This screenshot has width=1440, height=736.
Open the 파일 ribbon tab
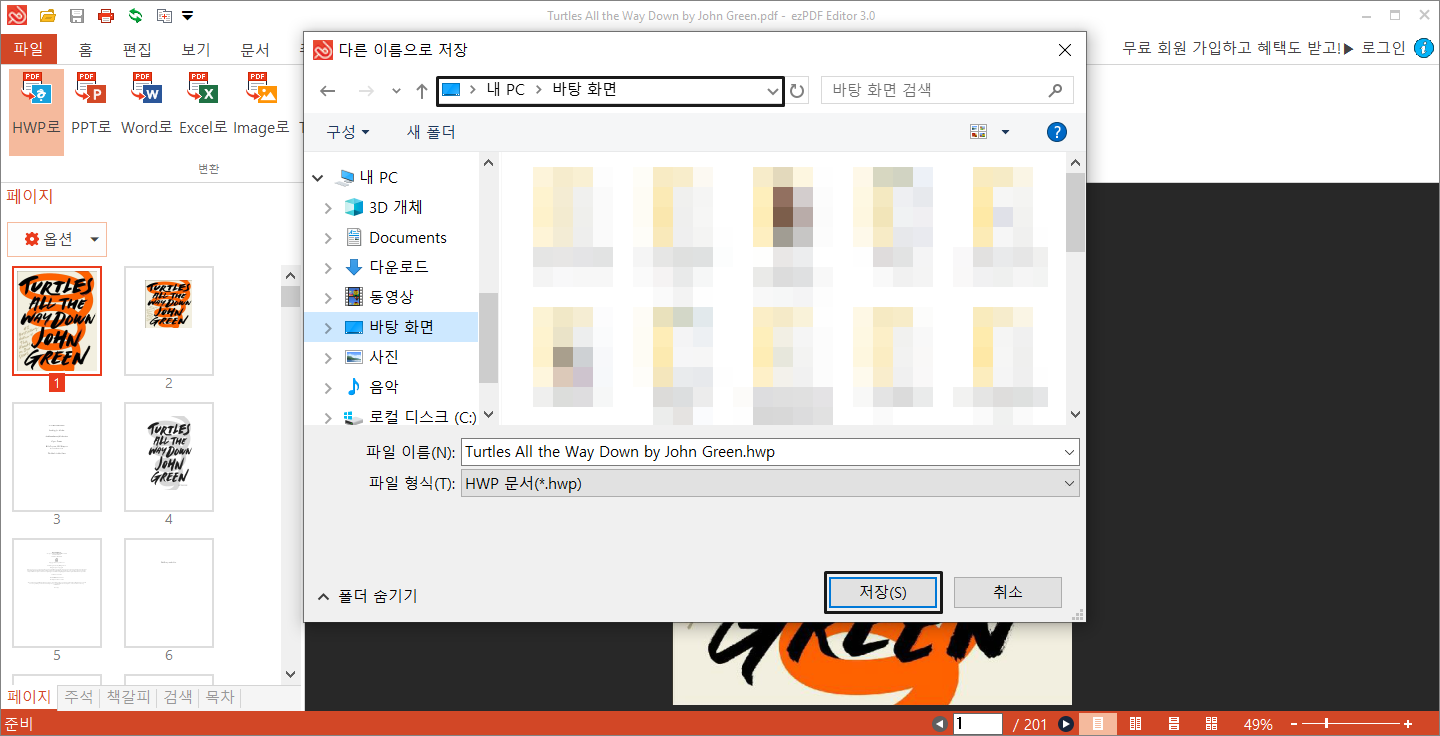coord(28,49)
